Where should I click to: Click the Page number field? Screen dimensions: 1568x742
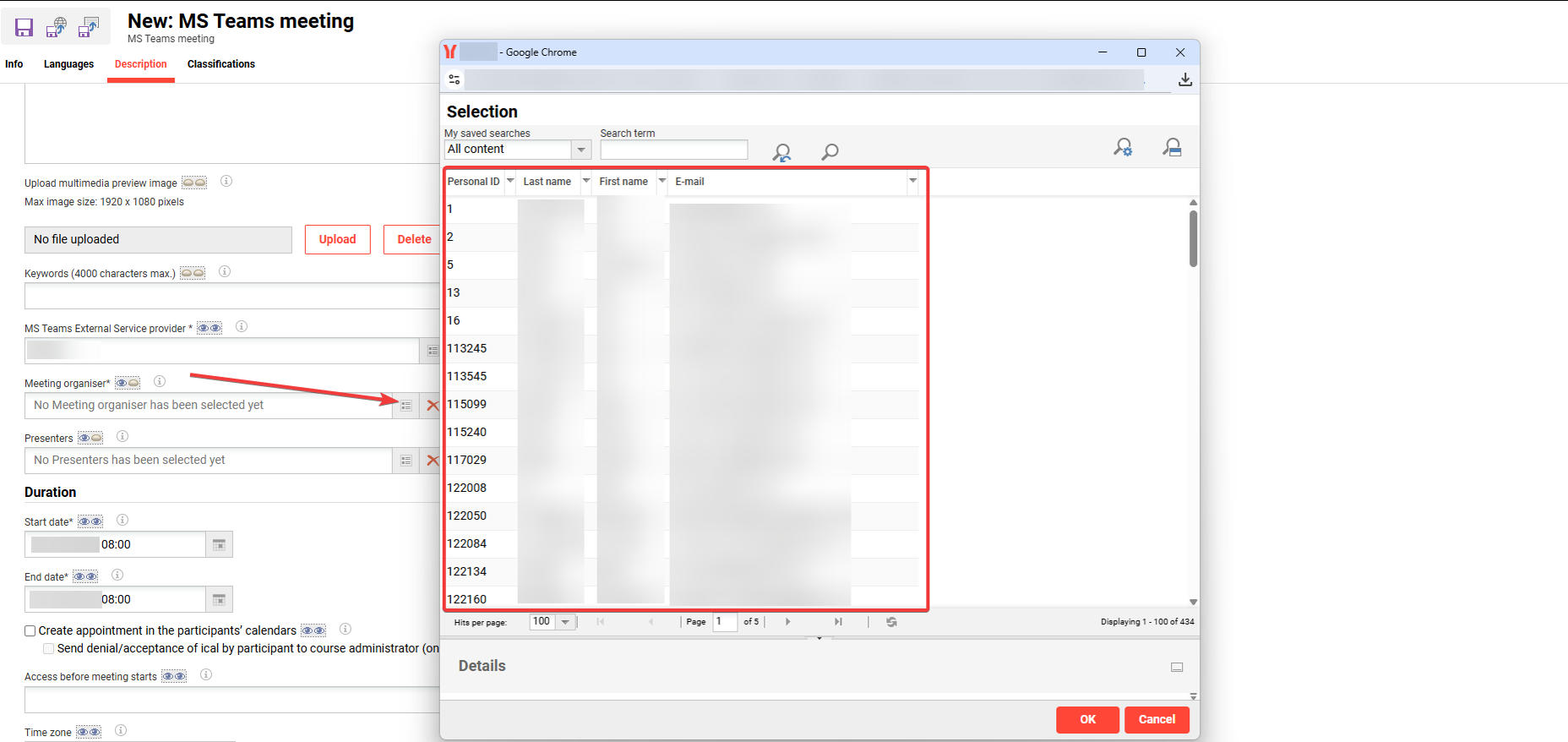tap(725, 622)
